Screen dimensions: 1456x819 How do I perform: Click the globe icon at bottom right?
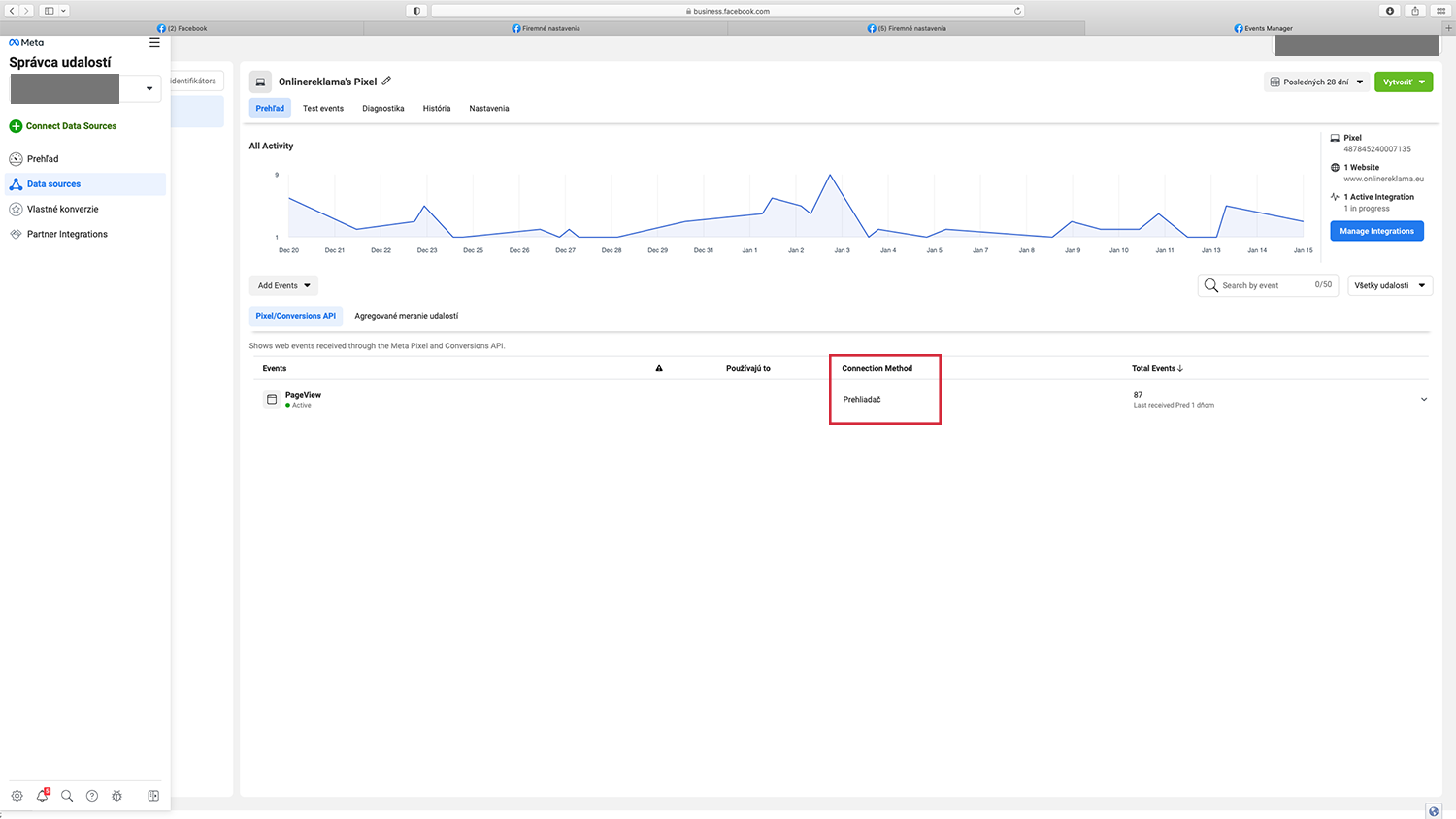tap(1434, 811)
